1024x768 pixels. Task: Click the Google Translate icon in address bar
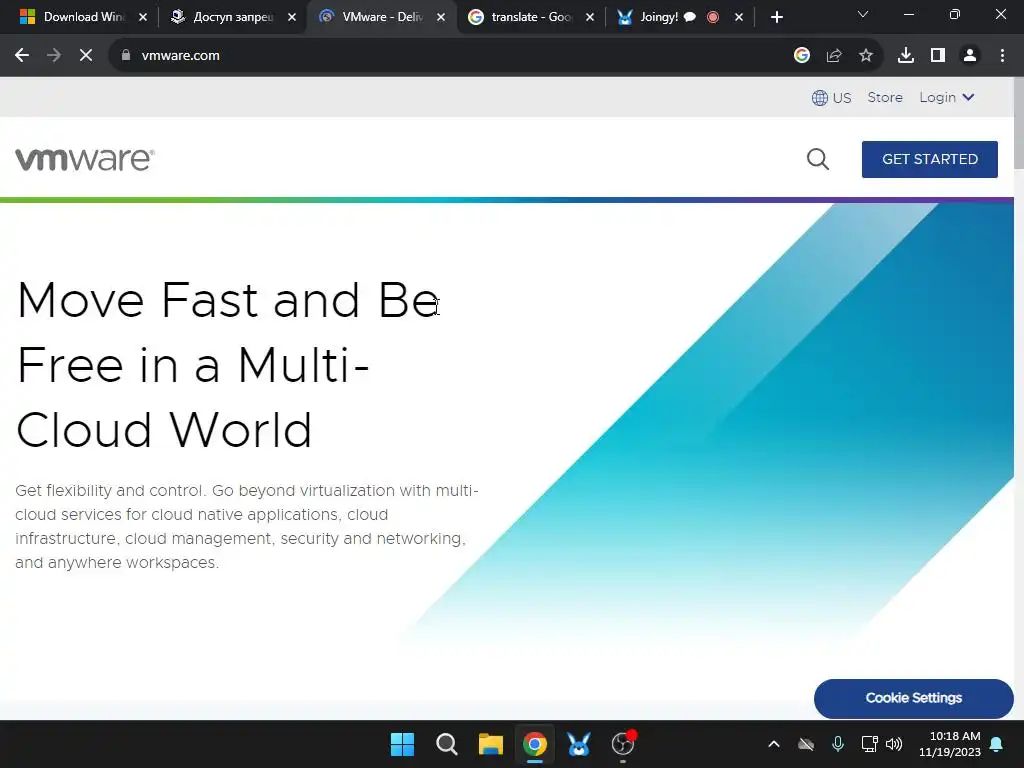[802, 56]
